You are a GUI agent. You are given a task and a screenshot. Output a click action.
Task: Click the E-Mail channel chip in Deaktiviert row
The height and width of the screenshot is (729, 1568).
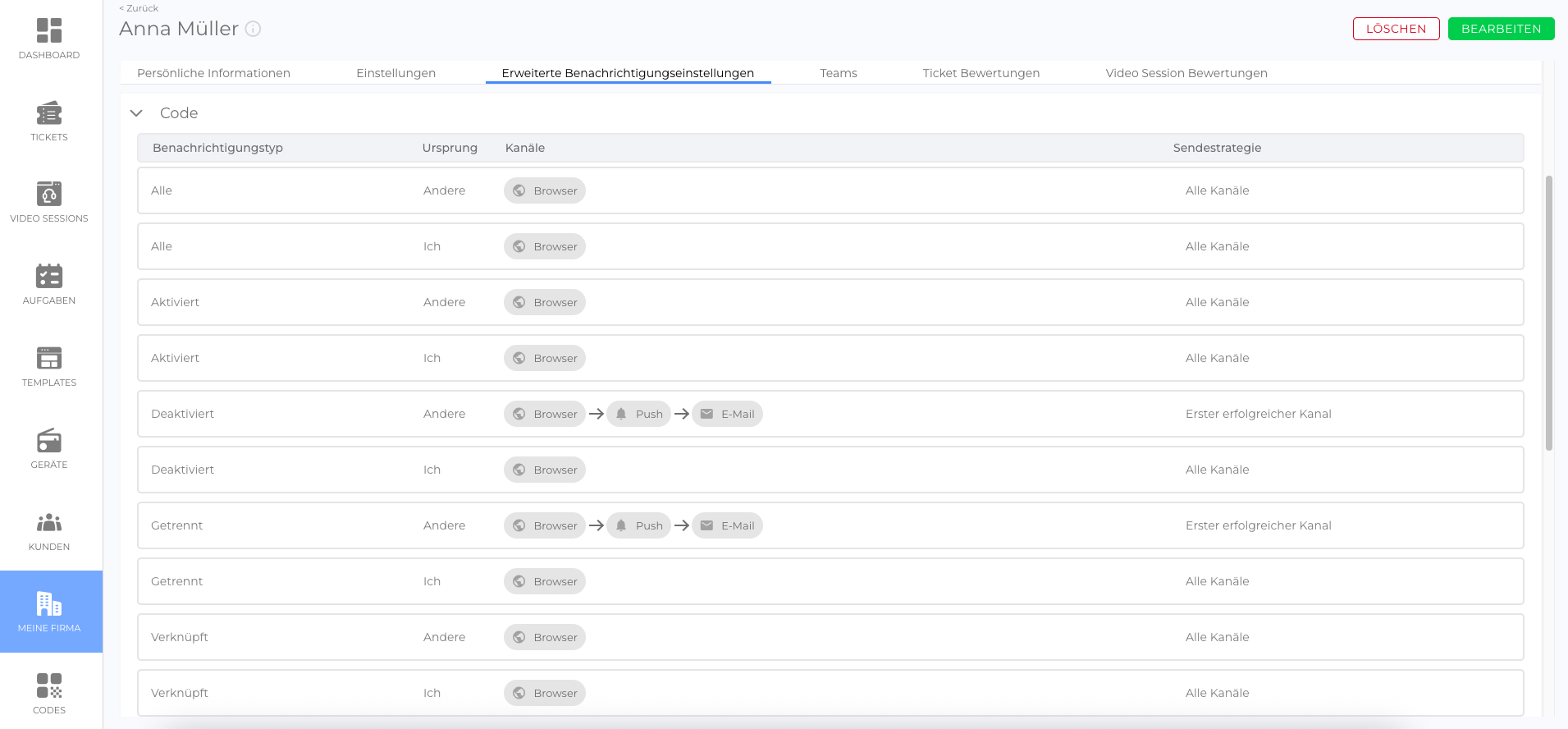pyautogui.click(x=727, y=414)
